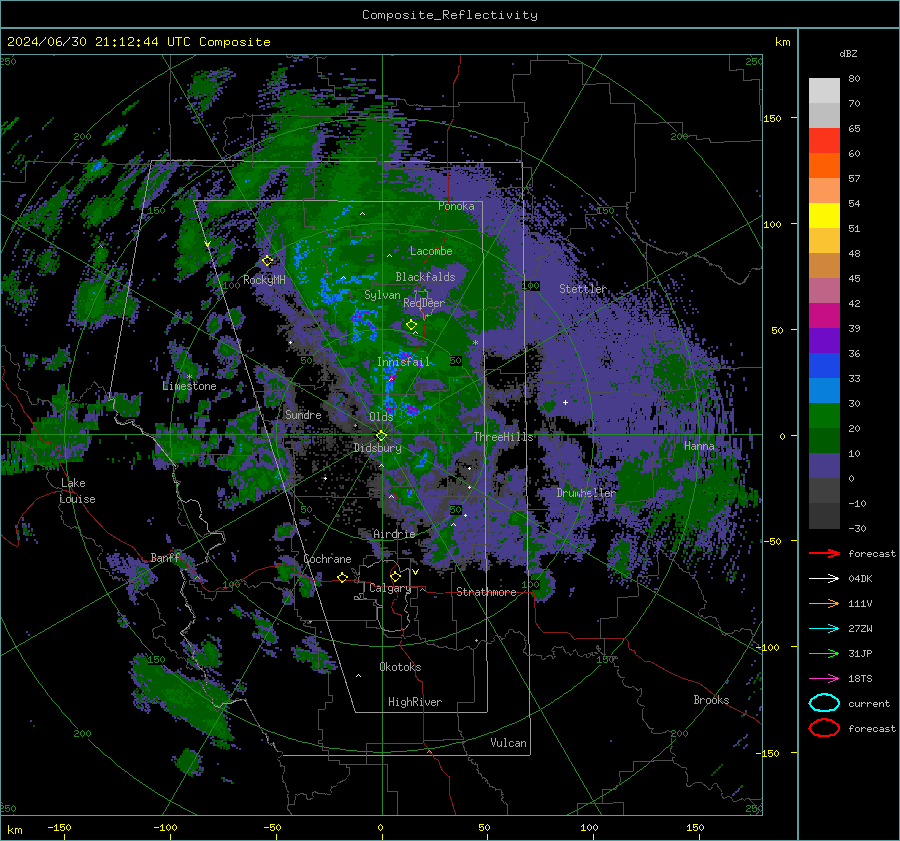This screenshot has width=900, height=841.
Task: Click the cyan 27ZW arrow legend icon
Action: coord(824,629)
